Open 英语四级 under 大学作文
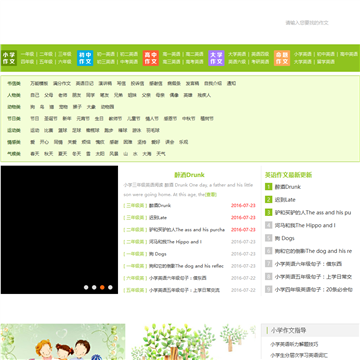The width and height of the screenshot is (360, 360). click(260, 54)
